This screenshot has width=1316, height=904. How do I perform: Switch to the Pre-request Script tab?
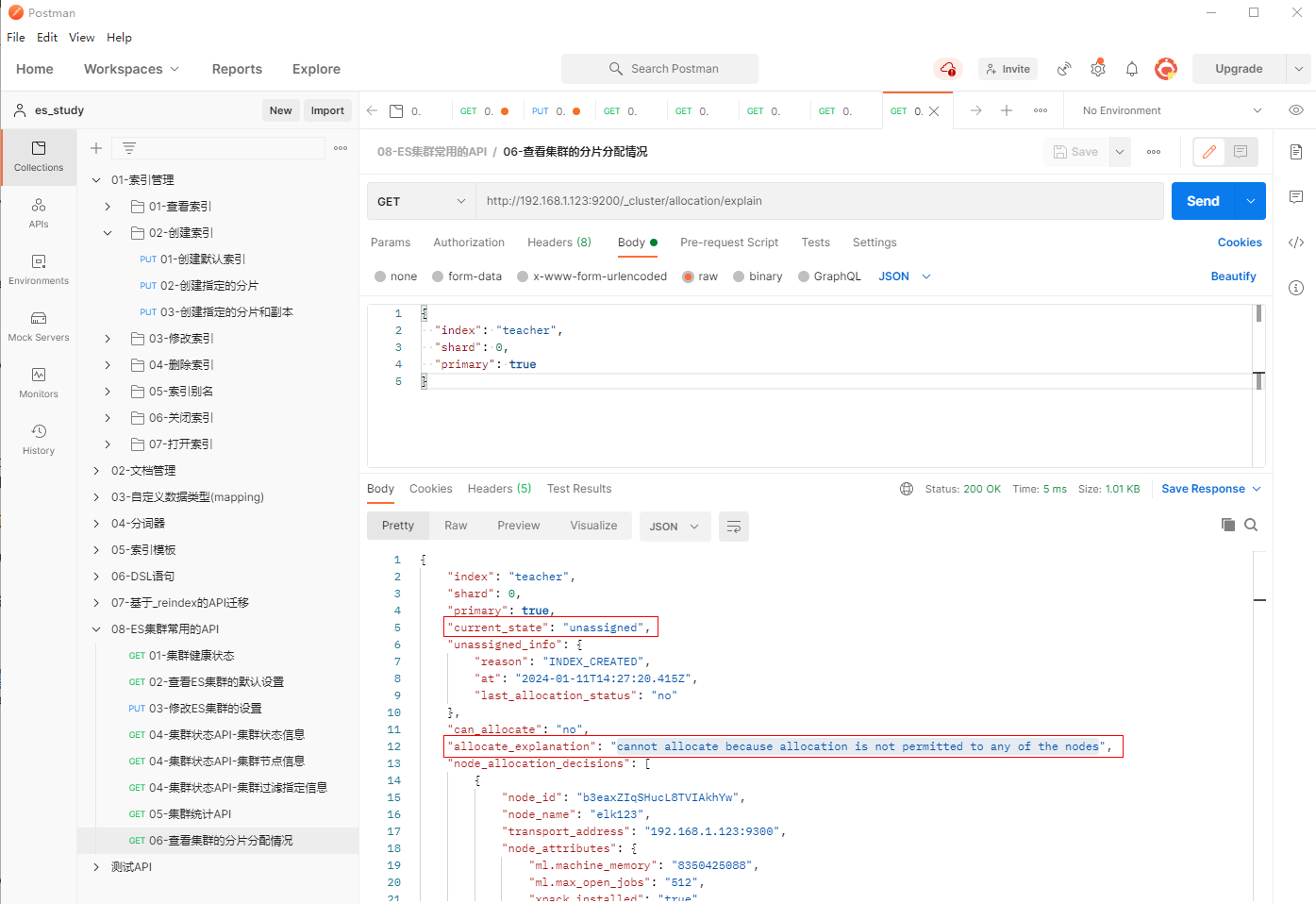[x=729, y=243]
